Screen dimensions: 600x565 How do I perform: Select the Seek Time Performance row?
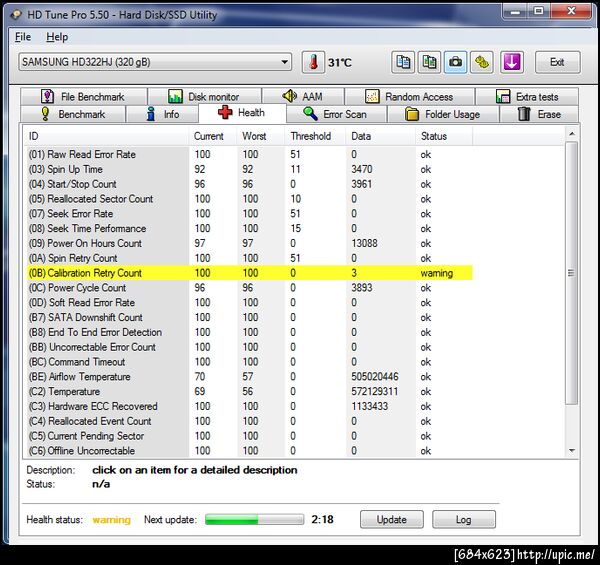click(249, 229)
